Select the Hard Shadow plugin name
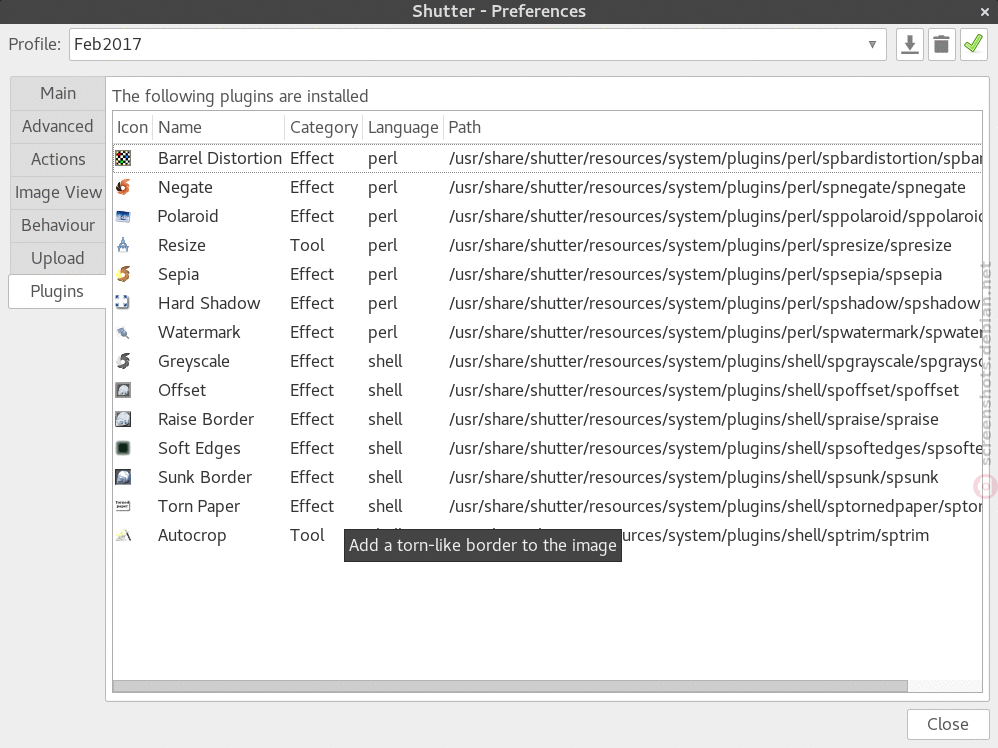Screen dimensions: 998x748 click(x=209, y=303)
